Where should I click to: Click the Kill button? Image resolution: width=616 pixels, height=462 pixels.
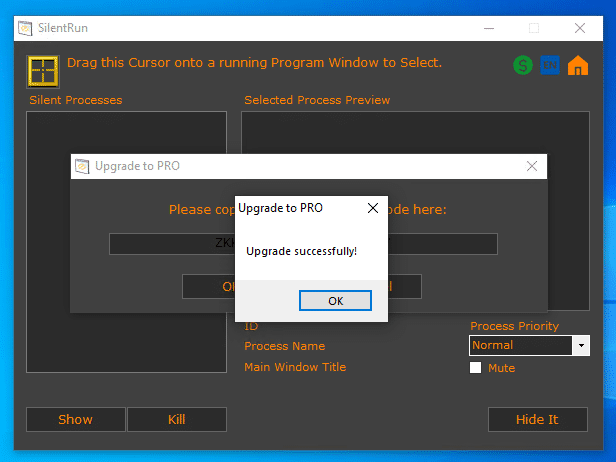click(177, 420)
